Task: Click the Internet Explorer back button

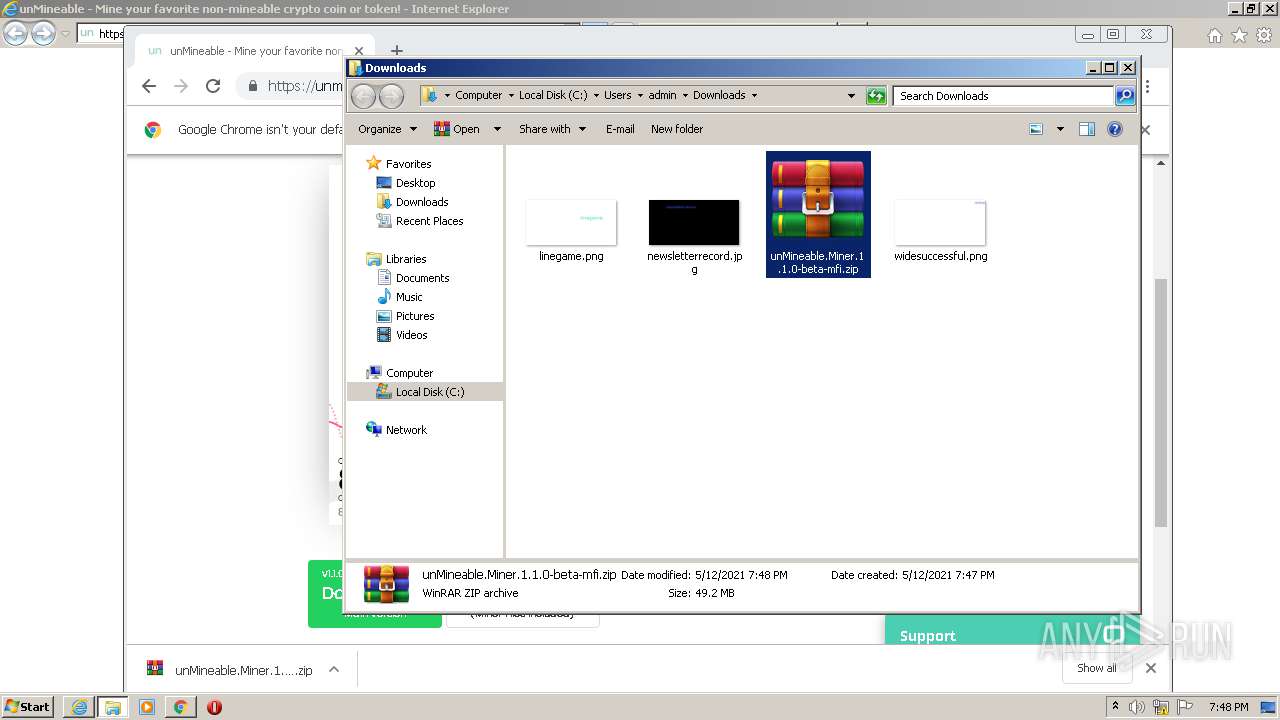Action: [x=16, y=34]
